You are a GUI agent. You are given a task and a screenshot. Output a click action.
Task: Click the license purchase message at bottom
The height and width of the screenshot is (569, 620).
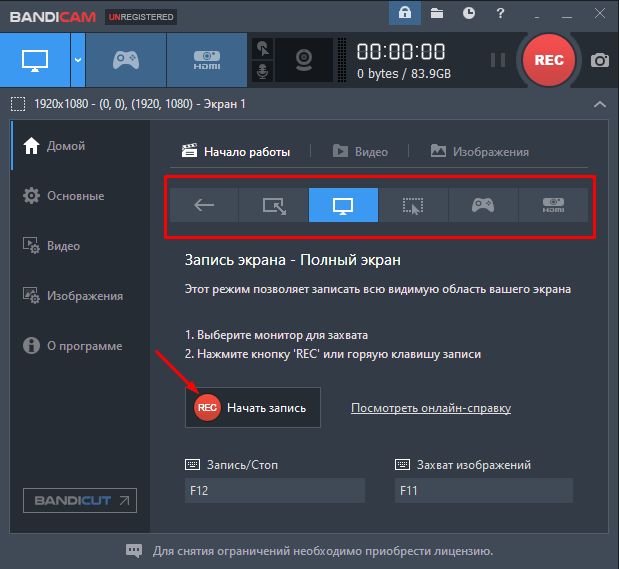(x=323, y=550)
